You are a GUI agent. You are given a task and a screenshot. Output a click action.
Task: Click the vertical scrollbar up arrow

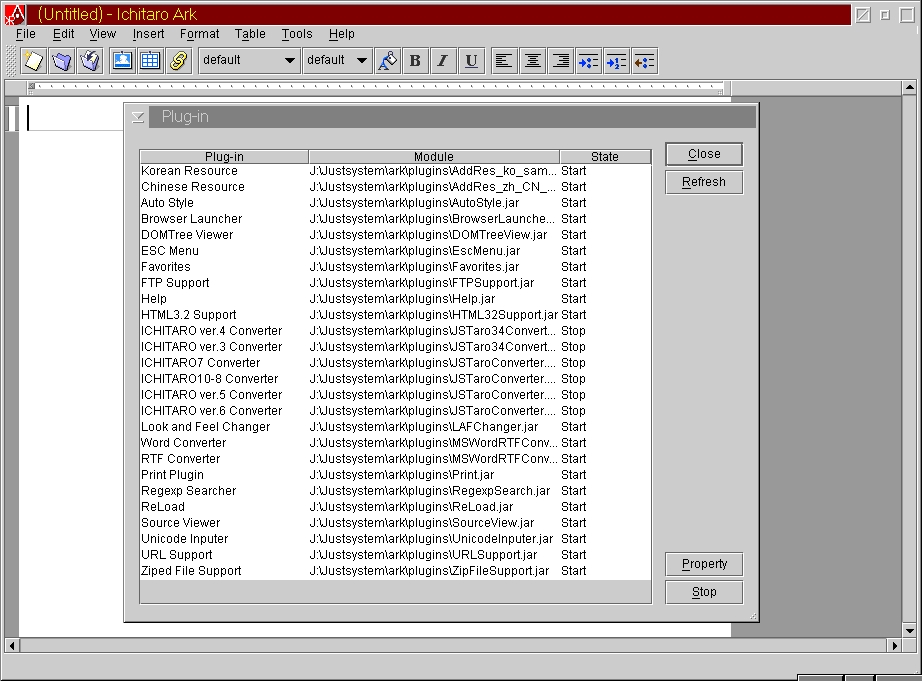(909, 88)
